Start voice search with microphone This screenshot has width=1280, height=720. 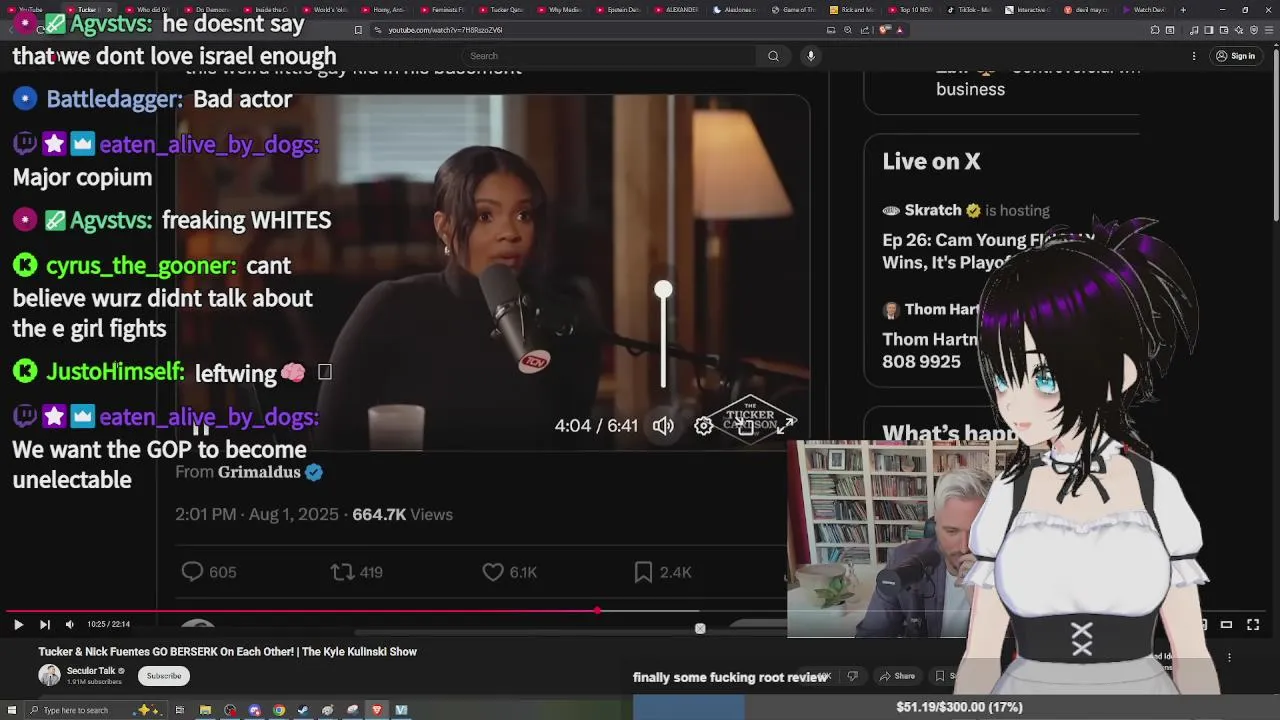[x=811, y=56]
